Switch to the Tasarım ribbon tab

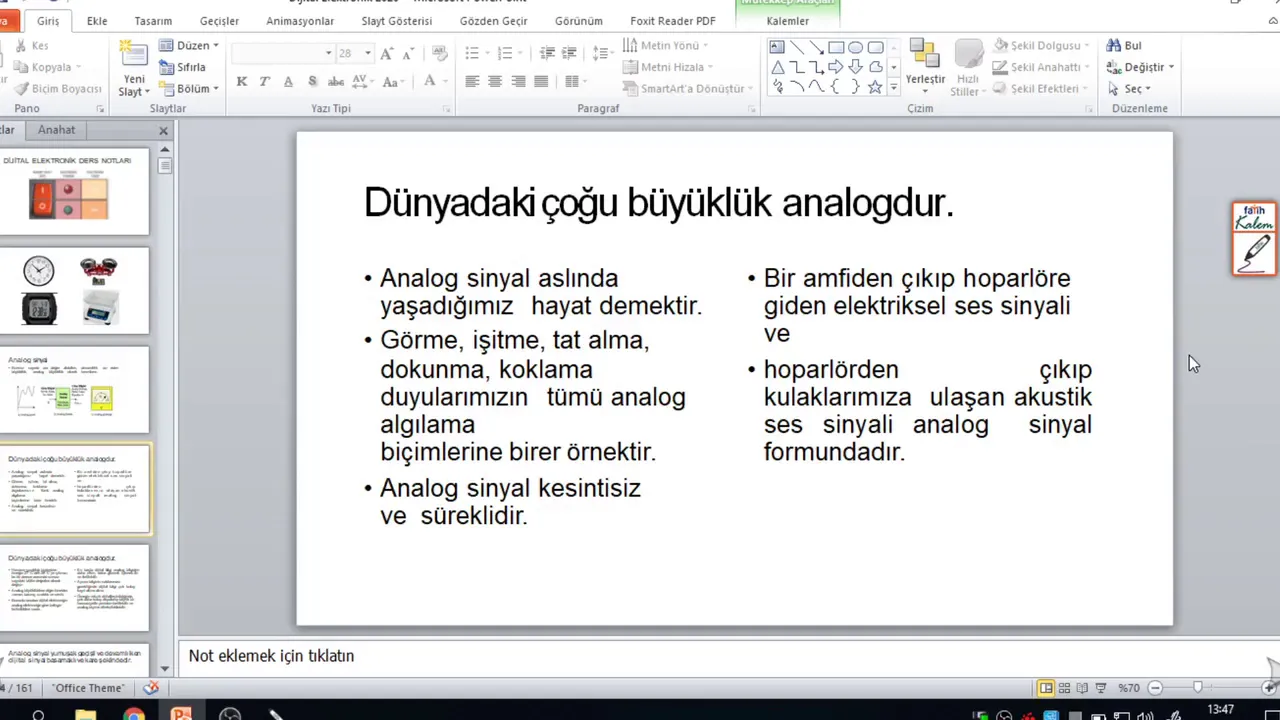click(153, 21)
